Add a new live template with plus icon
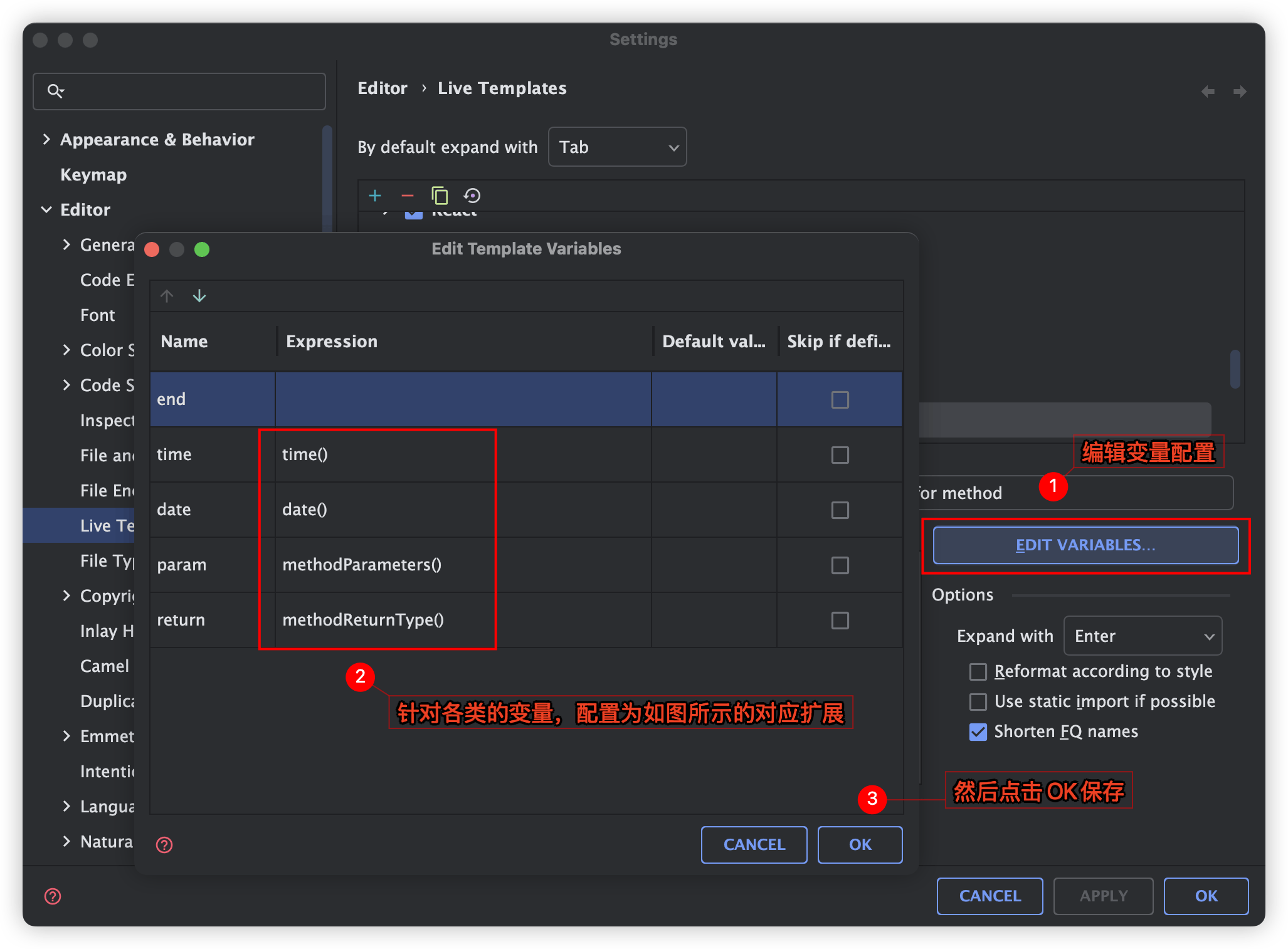This screenshot has height=949, width=1288. (x=375, y=196)
